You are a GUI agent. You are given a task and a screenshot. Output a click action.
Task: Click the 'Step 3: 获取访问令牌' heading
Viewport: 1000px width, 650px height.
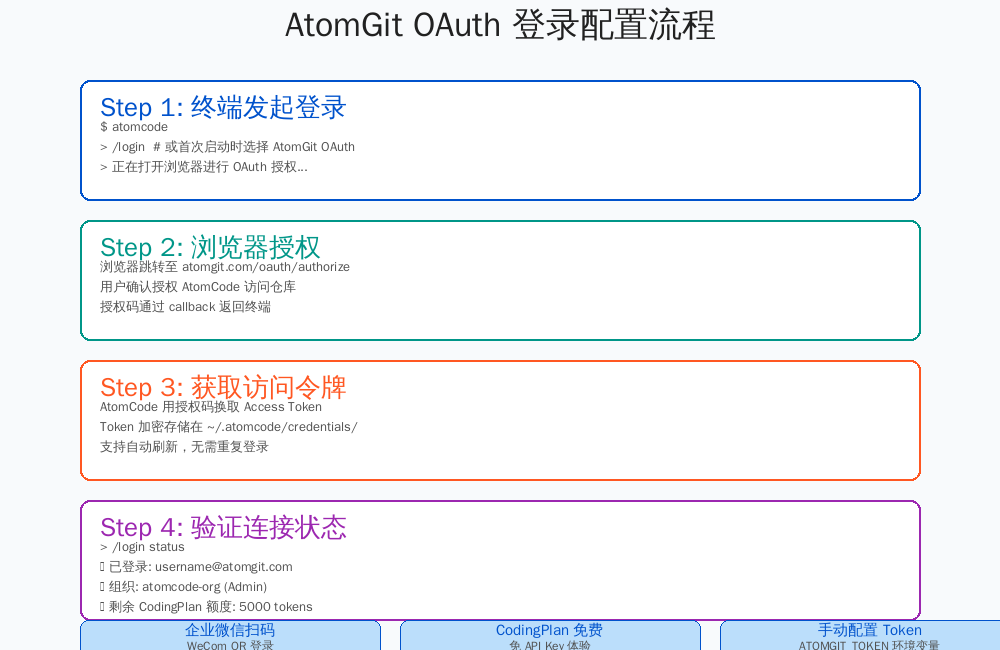pos(223,387)
